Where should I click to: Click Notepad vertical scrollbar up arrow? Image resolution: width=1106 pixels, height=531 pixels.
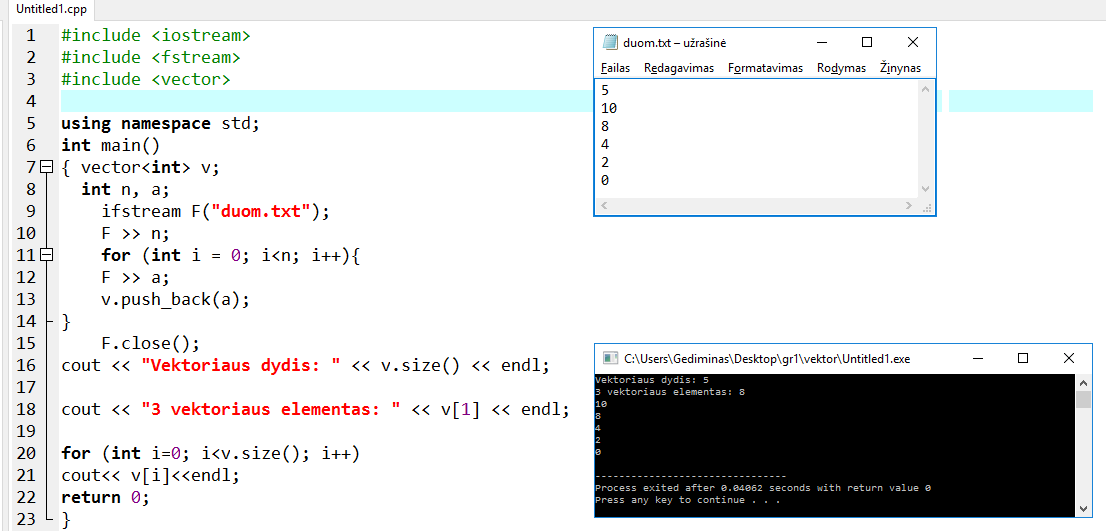coord(925,88)
